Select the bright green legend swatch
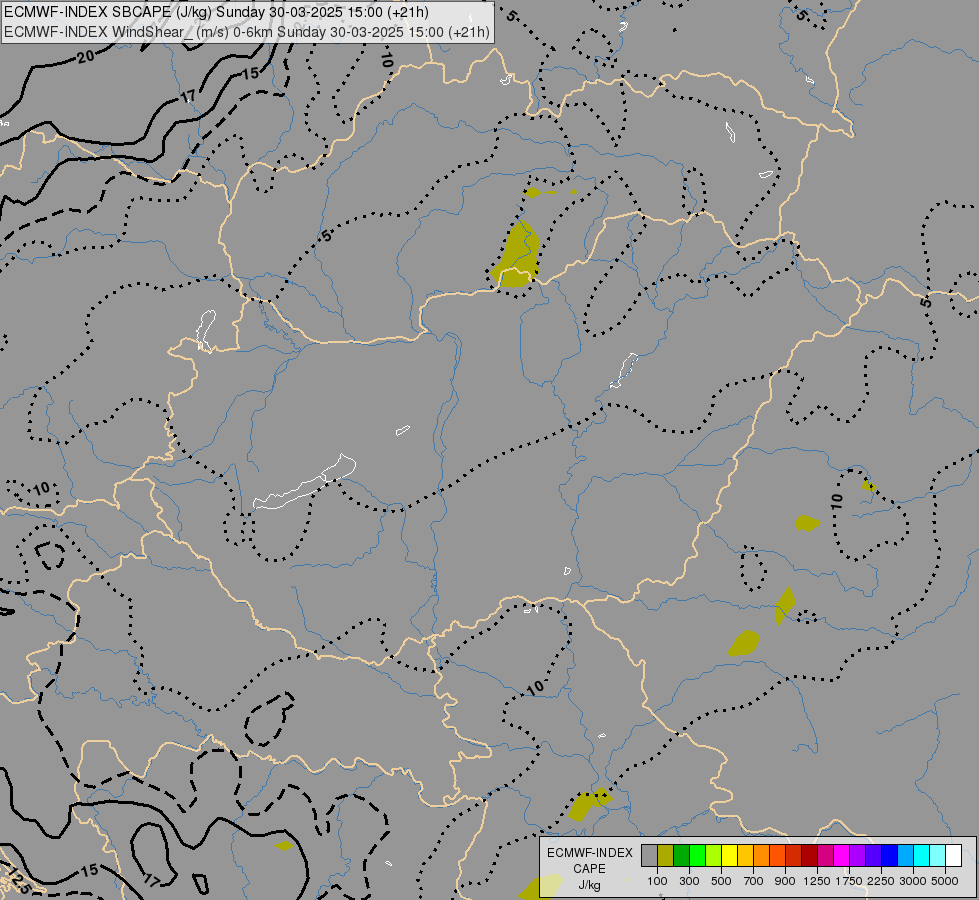The image size is (979, 900). [697, 856]
